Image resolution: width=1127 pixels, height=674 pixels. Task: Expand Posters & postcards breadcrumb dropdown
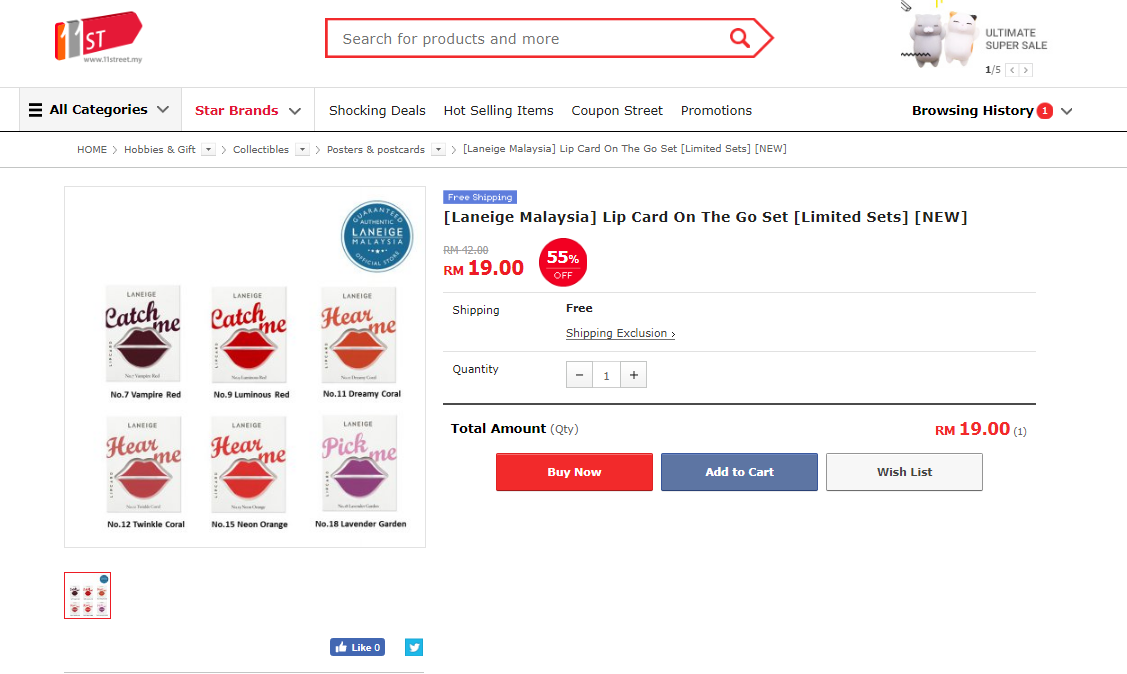[x=438, y=150]
